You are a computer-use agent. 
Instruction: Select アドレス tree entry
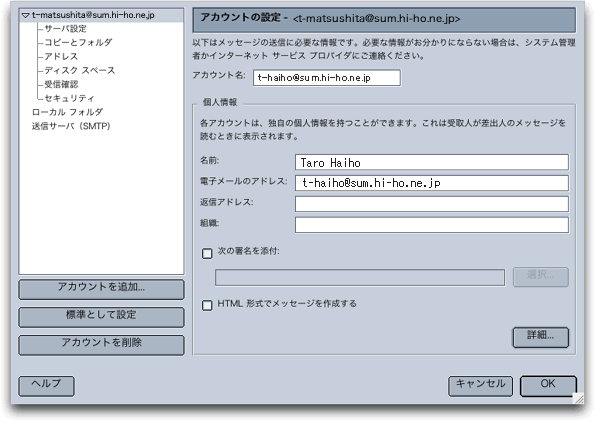[61, 56]
